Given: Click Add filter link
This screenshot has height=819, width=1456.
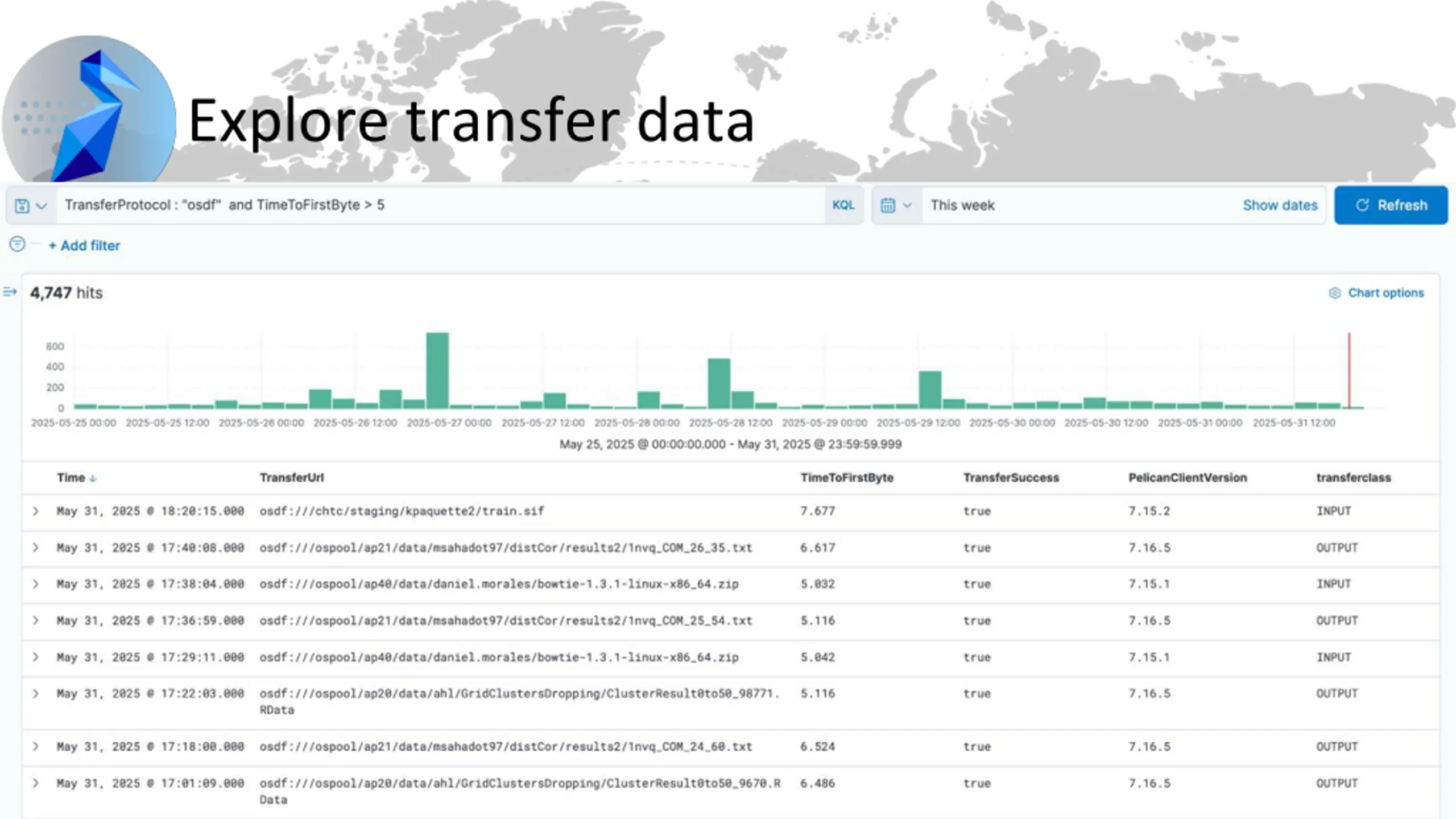Looking at the screenshot, I should (84, 246).
